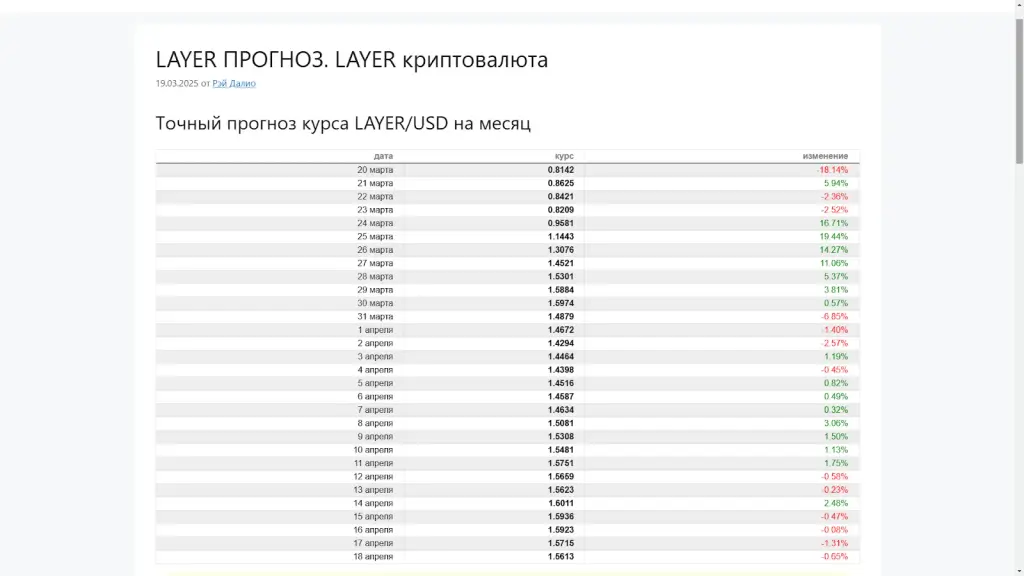
Task: Select the rate value 0.8421
Action: click(x=561, y=197)
